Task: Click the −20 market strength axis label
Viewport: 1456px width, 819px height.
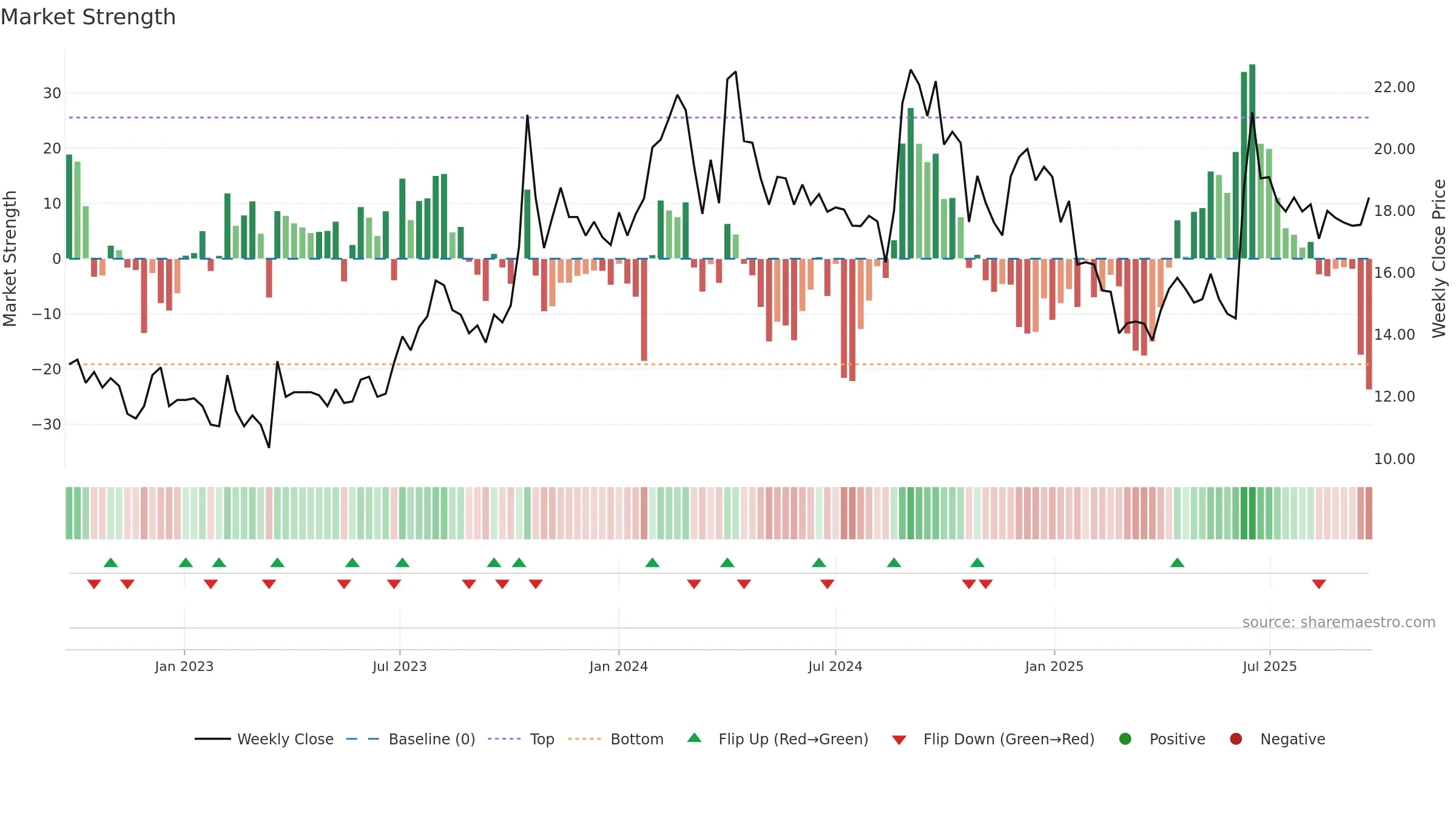Action: [x=47, y=369]
